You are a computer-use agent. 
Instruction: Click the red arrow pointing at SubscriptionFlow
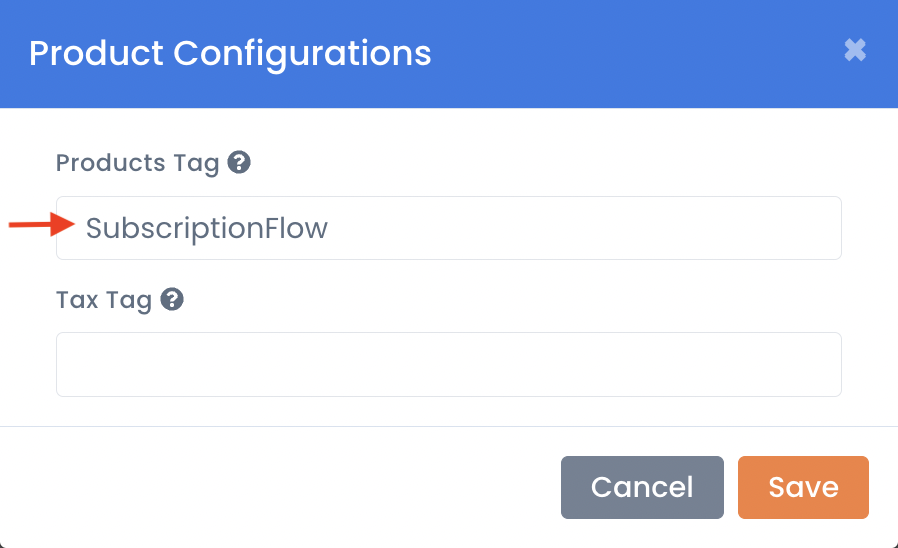41,224
